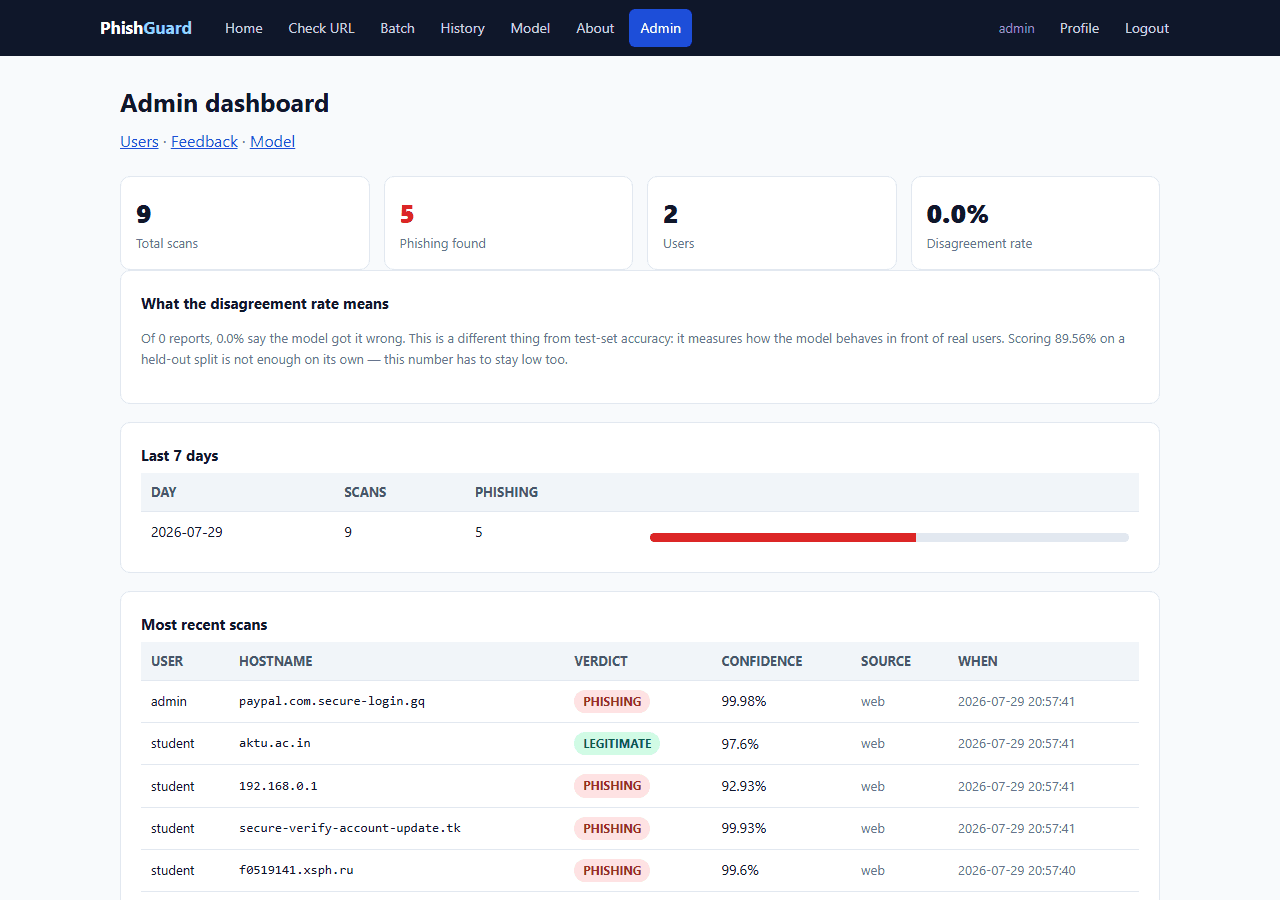Click the PHISHING badge for paypal.com.secure-login.gq
The image size is (1280, 900).
tap(612, 701)
